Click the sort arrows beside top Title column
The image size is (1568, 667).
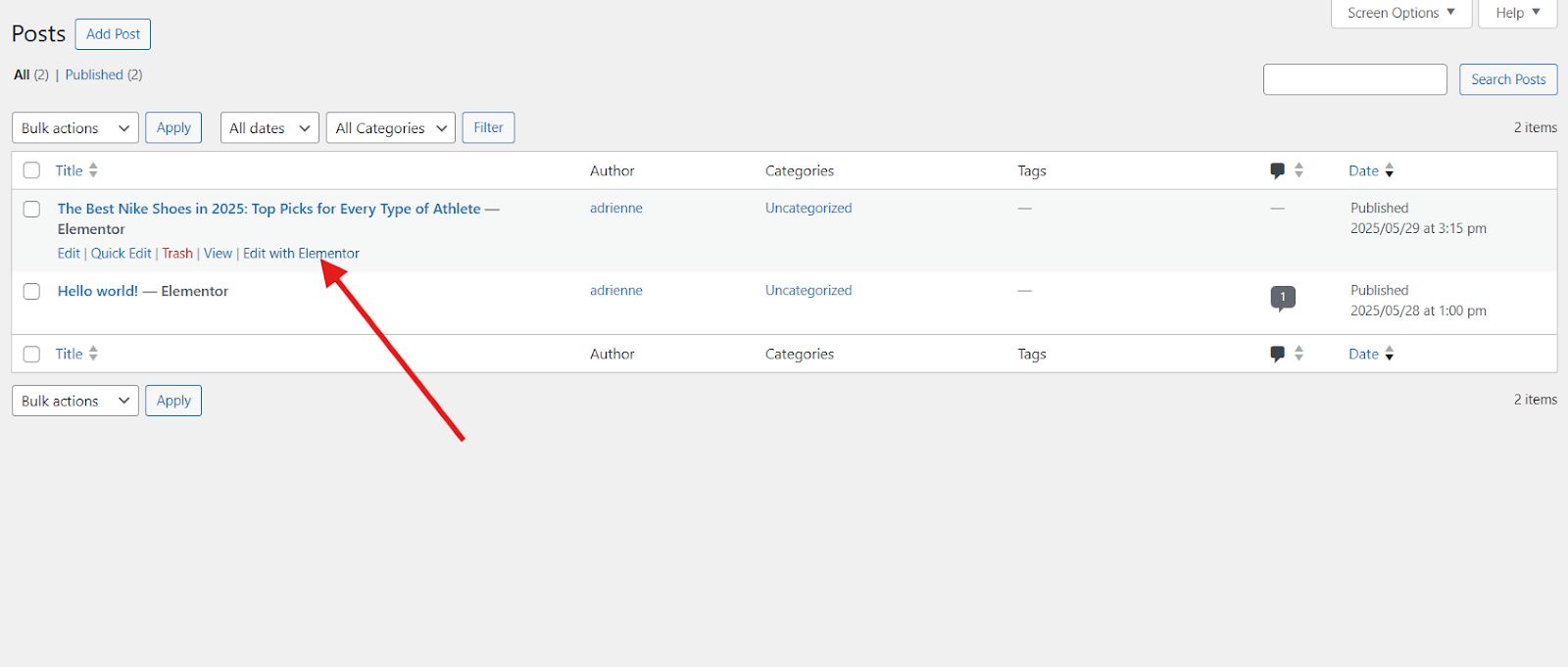click(x=93, y=170)
